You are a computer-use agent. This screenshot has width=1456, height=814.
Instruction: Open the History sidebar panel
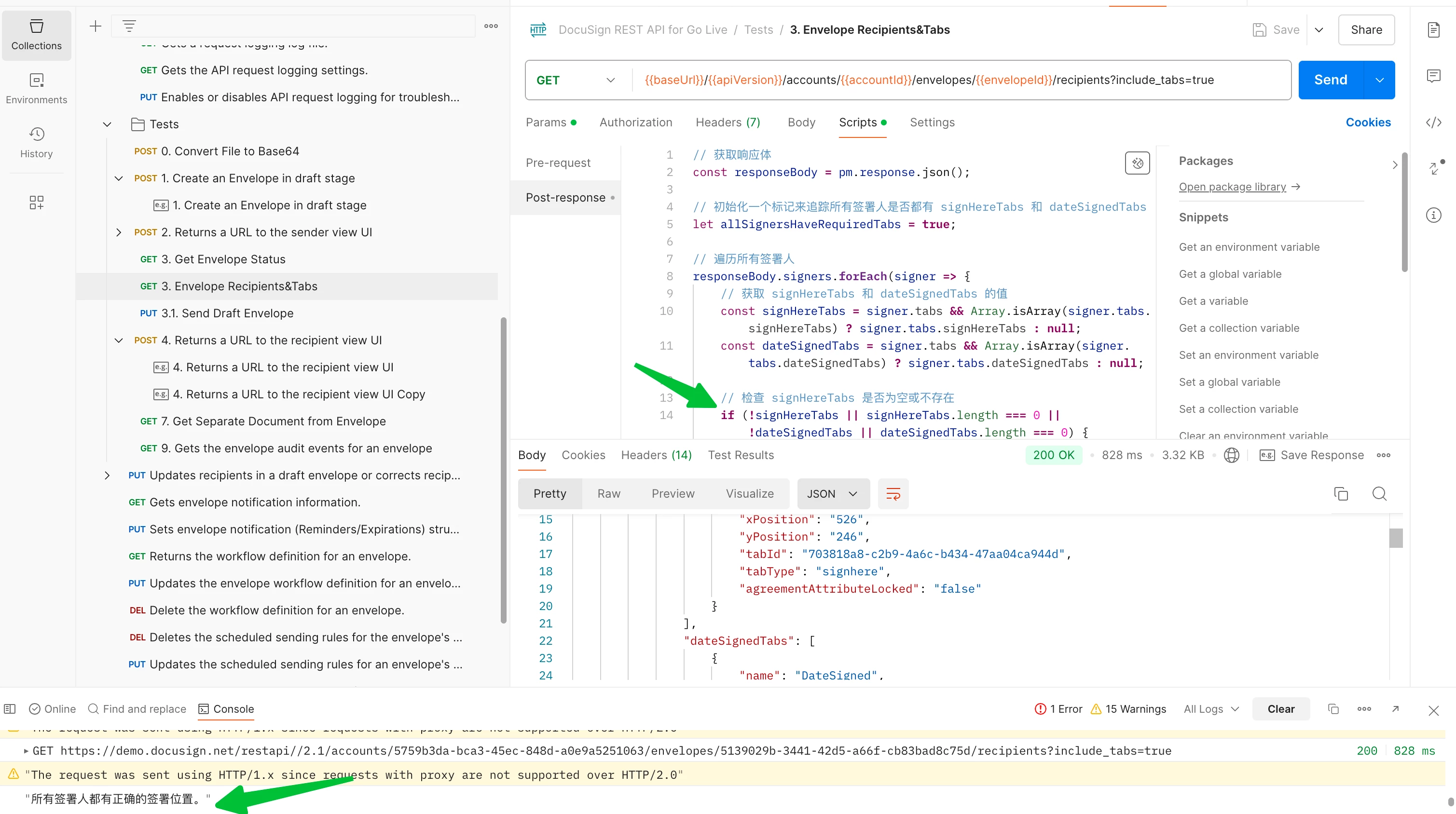[x=36, y=143]
